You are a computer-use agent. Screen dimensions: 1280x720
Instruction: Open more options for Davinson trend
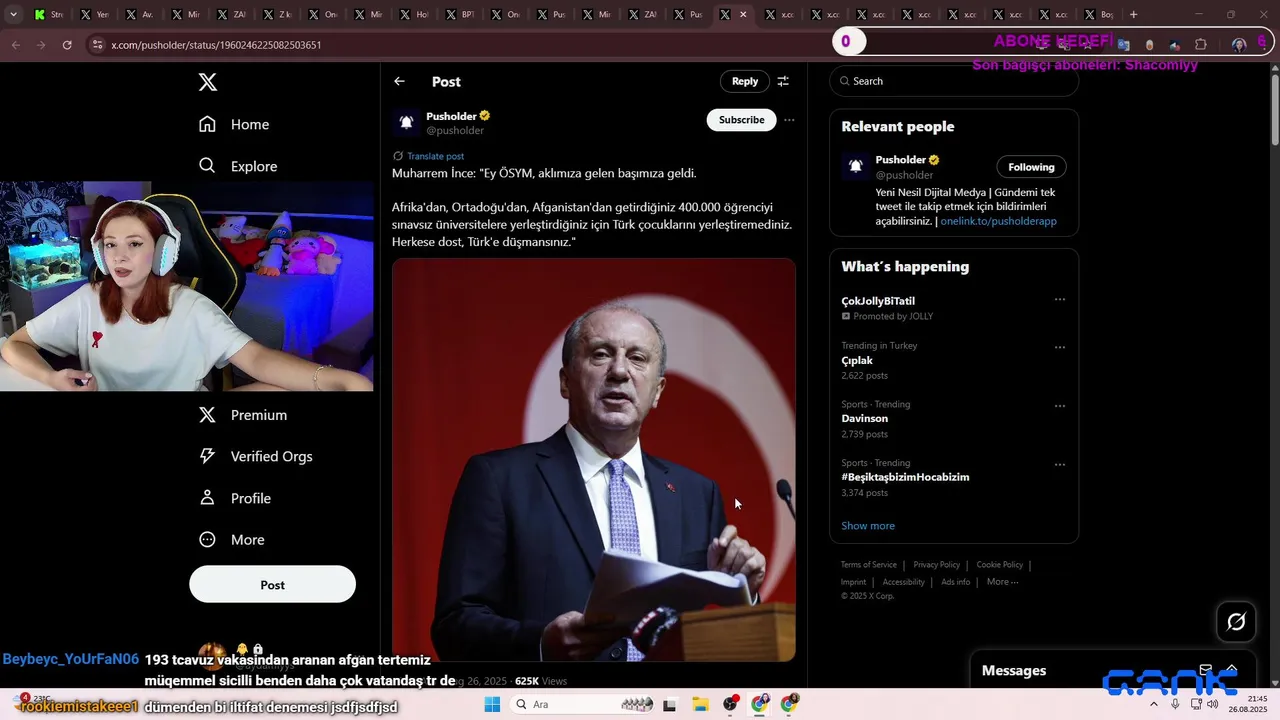coord(1060,406)
